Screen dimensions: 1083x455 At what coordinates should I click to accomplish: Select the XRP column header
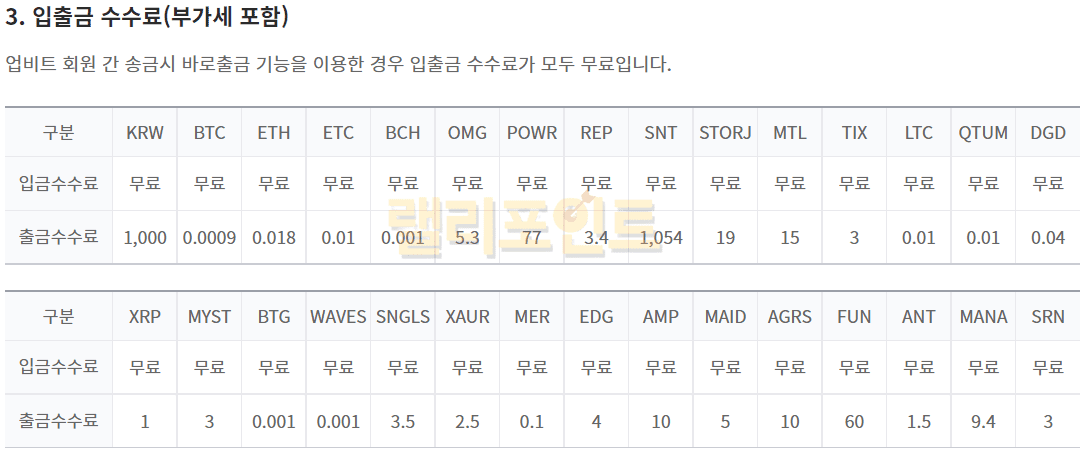tap(145, 316)
